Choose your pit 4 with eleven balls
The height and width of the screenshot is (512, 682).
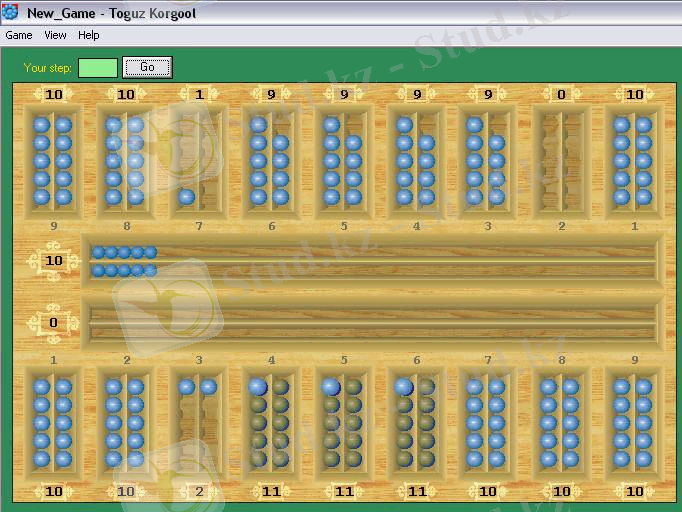(x=271, y=422)
